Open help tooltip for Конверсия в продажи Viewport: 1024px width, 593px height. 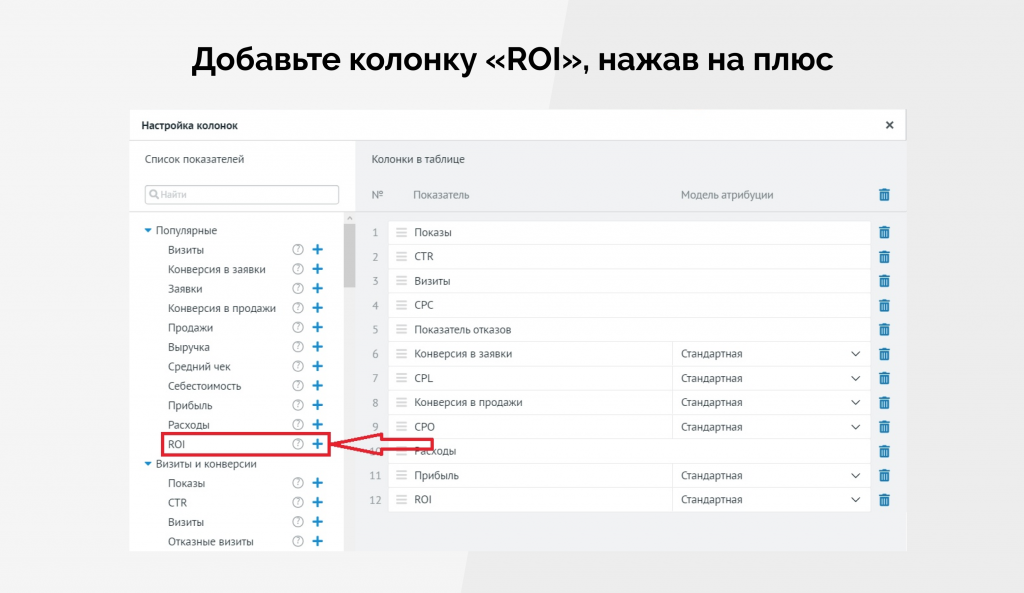click(297, 309)
